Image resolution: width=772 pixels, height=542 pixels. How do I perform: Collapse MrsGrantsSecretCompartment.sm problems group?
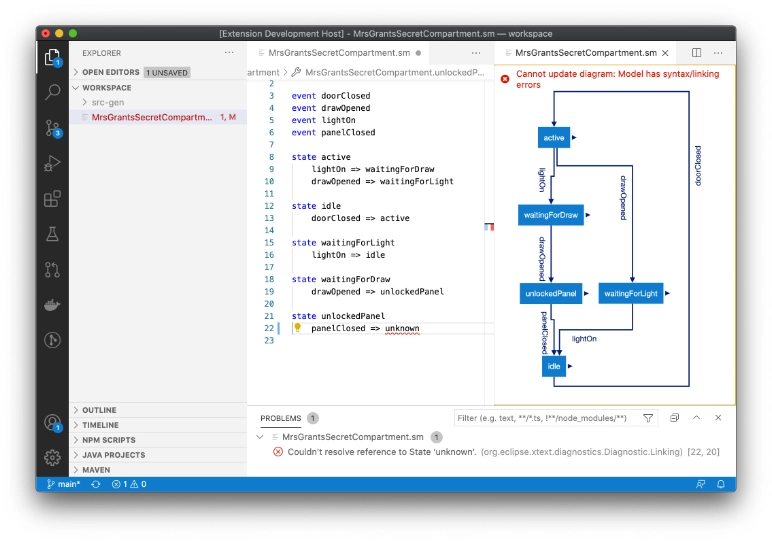coord(260,437)
